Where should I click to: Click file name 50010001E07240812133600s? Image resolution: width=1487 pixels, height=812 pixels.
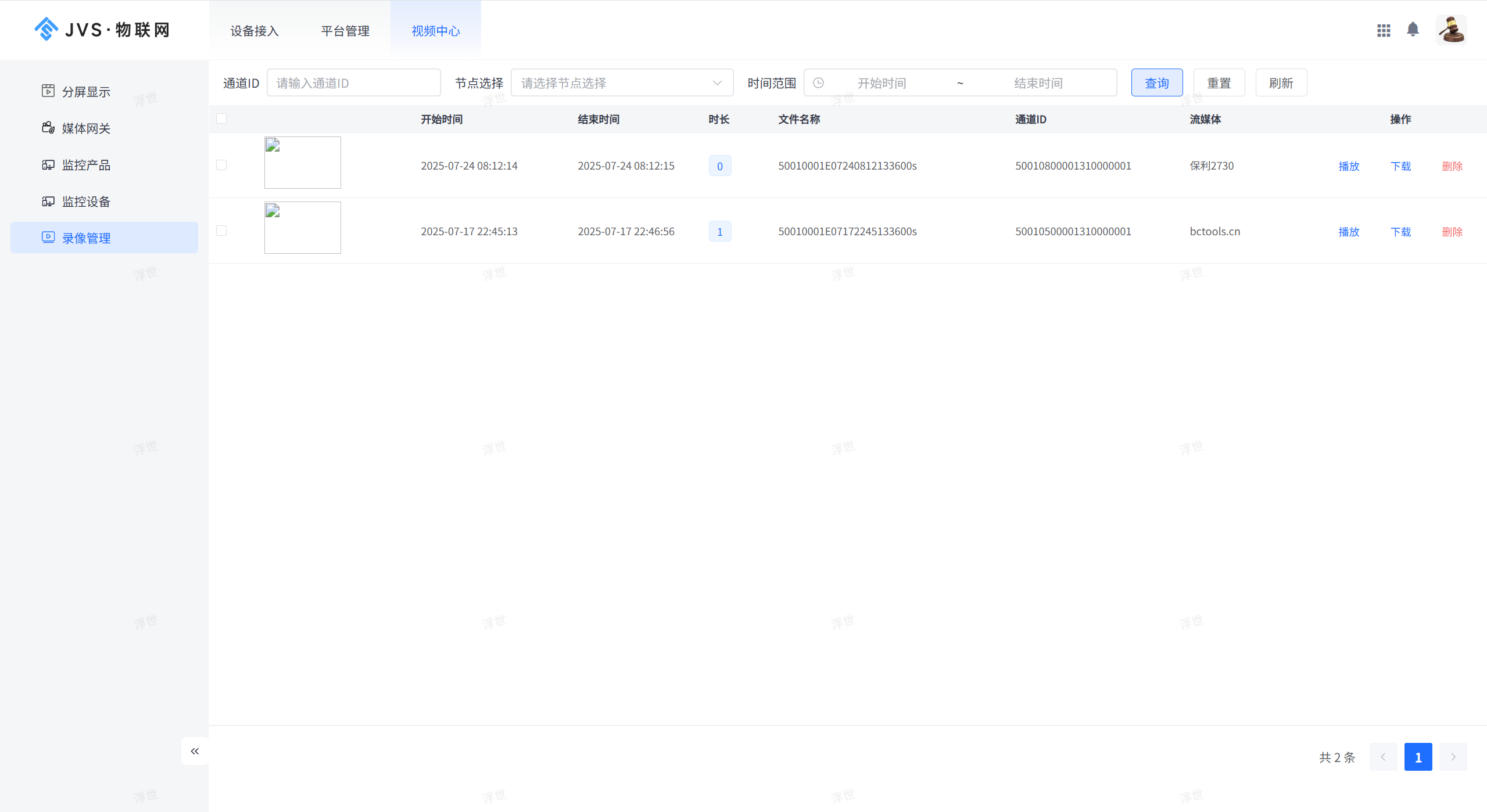[847, 166]
